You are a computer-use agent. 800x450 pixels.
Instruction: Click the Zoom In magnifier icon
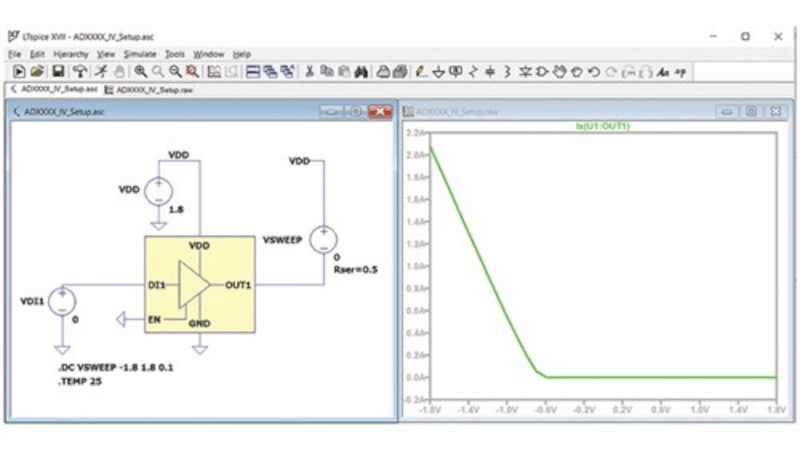pos(141,72)
